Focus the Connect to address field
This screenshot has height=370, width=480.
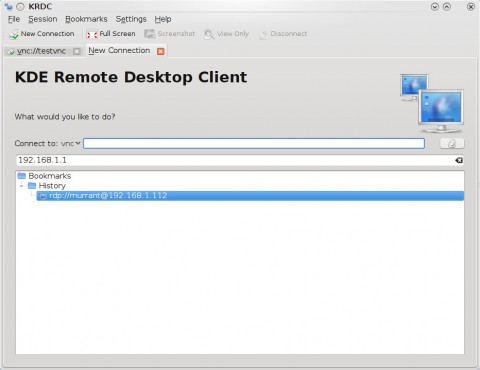click(x=254, y=143)
